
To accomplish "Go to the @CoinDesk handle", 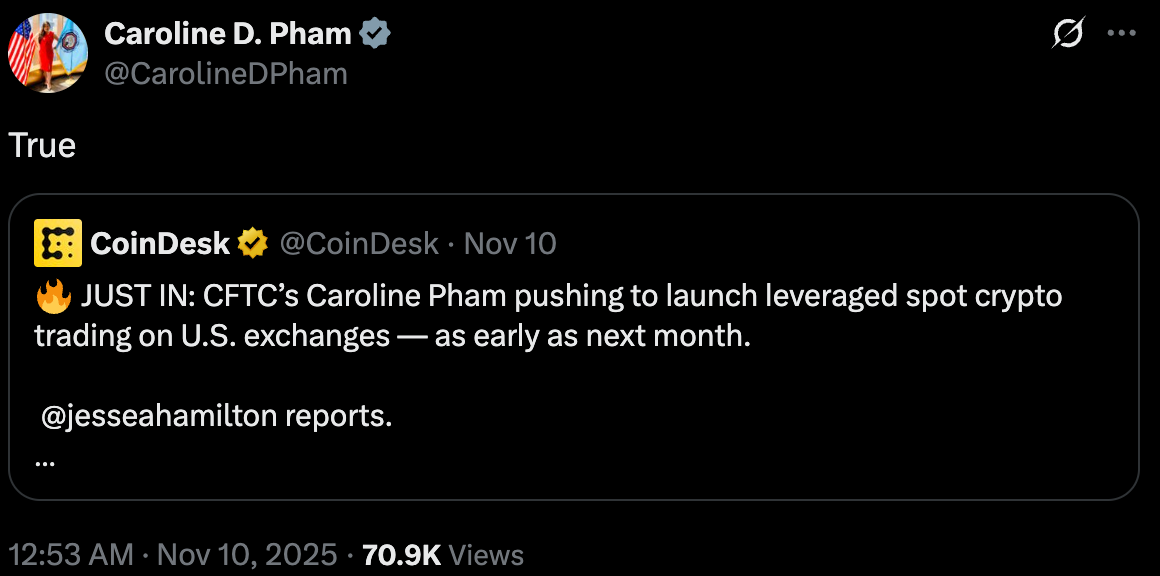I will coord(358,243).
